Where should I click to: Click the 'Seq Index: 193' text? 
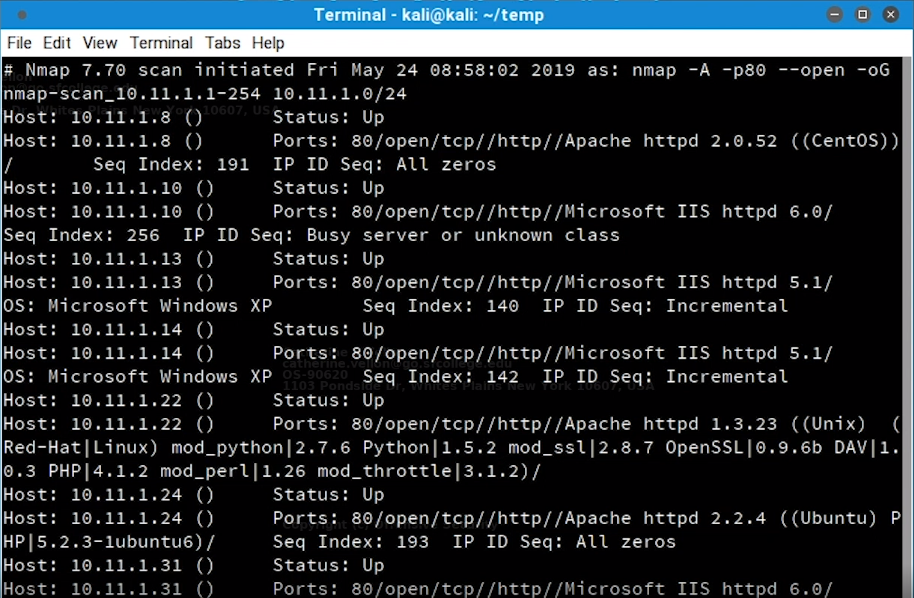tap(351, 542)
